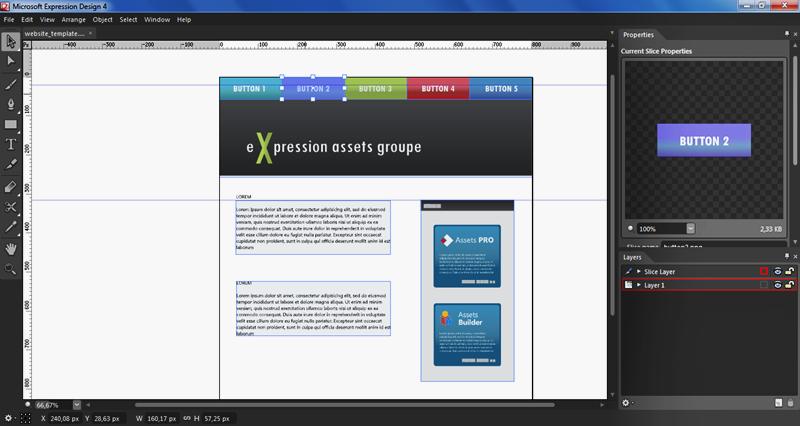Open the View menu
Viewport: 800px width, 426px height.
click(x=47, y=19)
